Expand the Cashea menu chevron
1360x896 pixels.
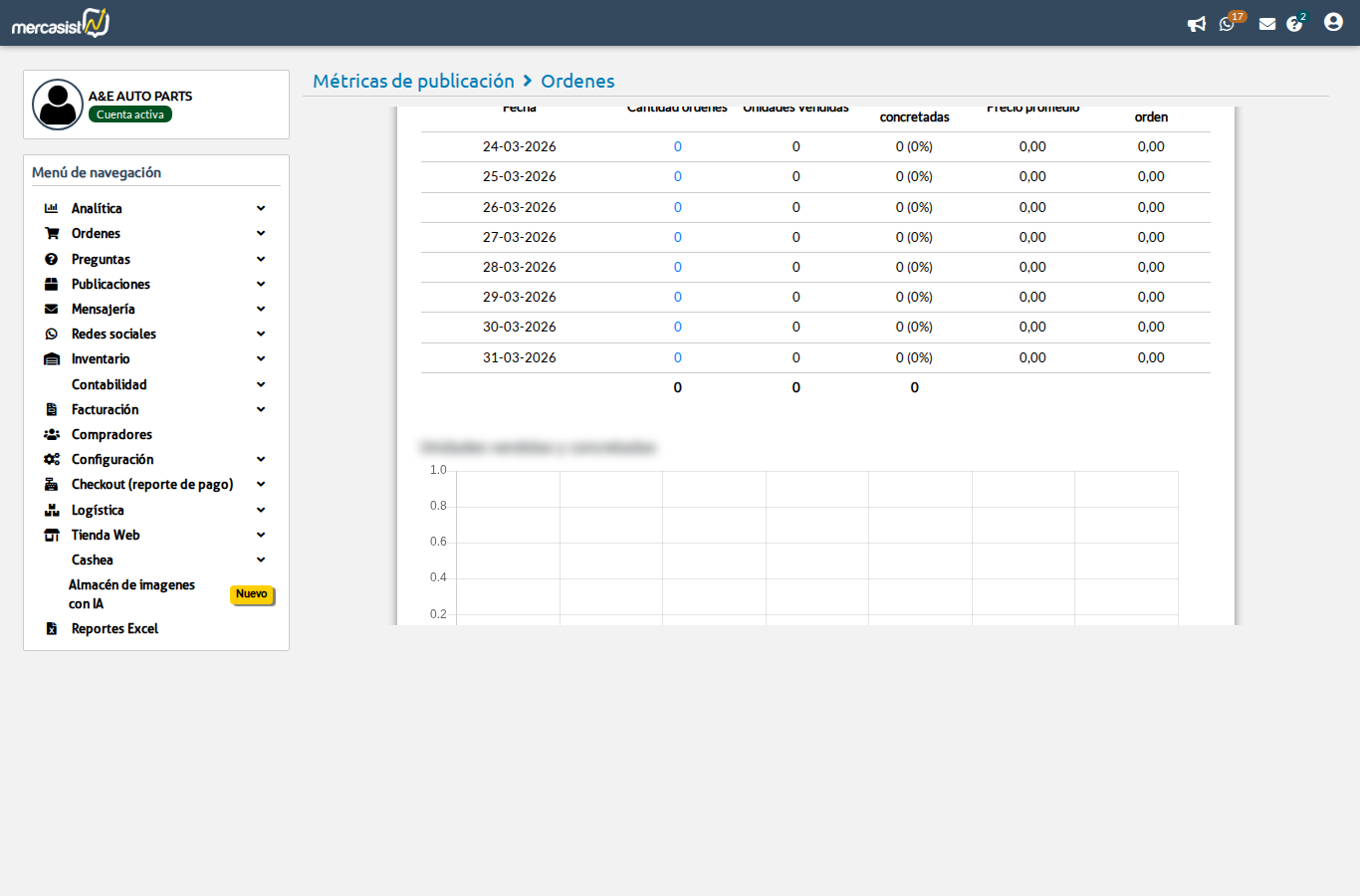coord(261,560)
